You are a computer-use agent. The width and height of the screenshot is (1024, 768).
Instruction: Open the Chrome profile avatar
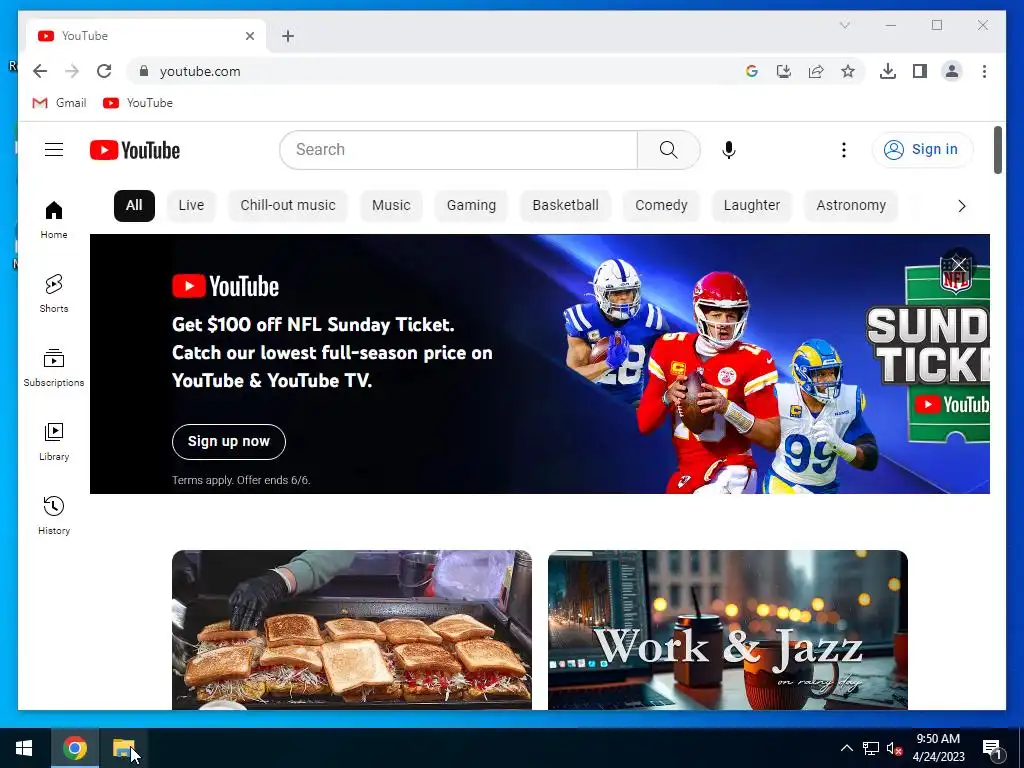952,71
